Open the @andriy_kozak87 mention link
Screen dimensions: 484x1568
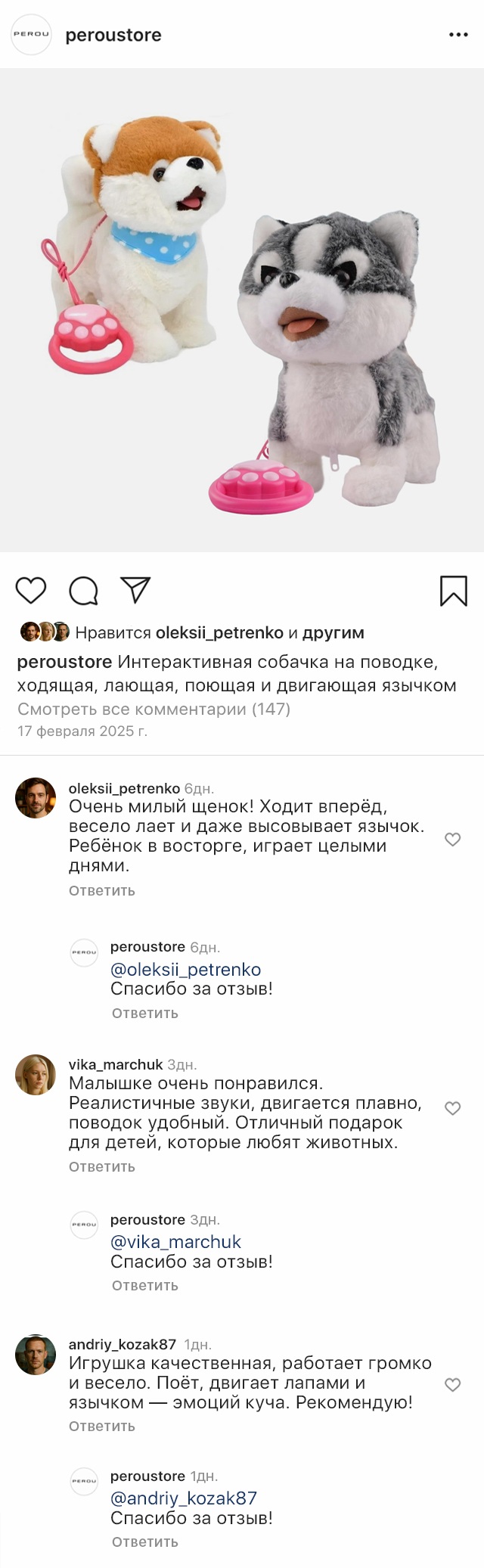(184, 1498)
